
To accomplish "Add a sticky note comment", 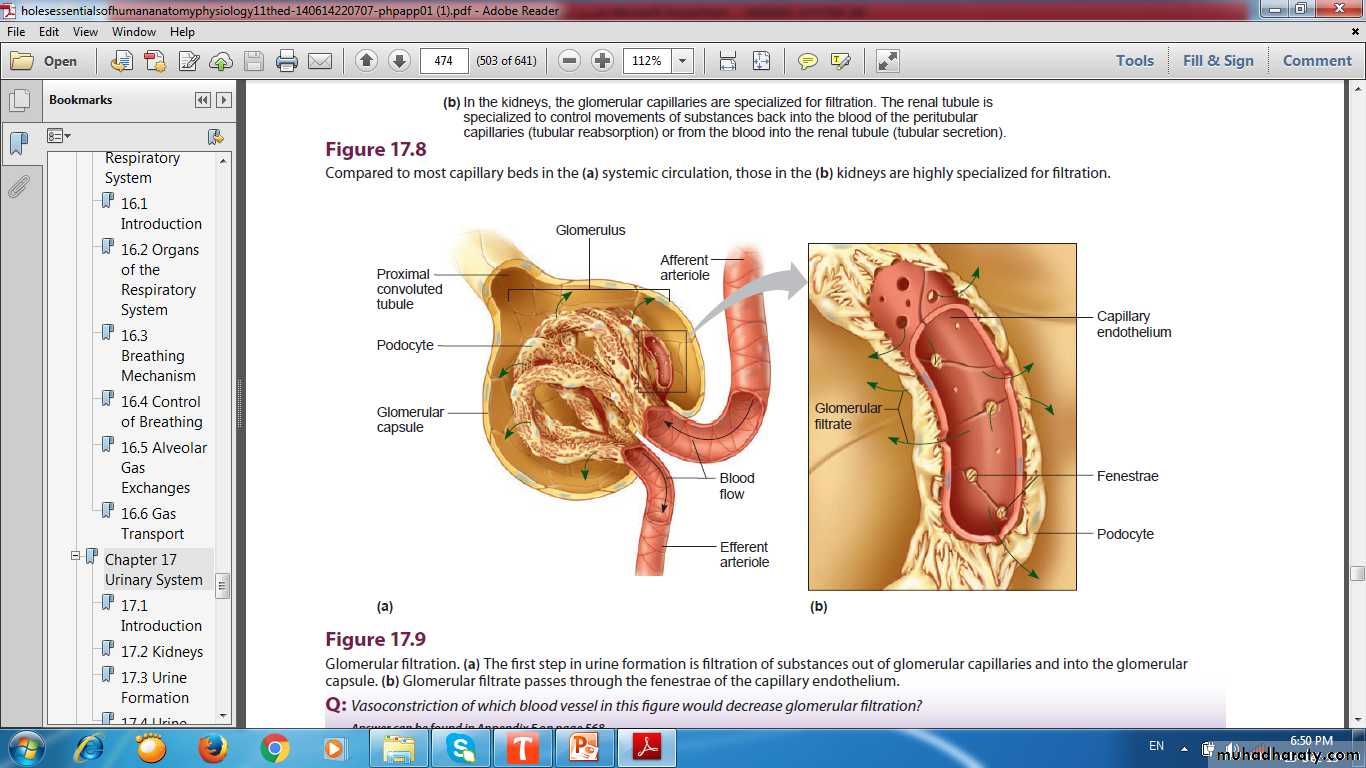I will click(807, 61).
